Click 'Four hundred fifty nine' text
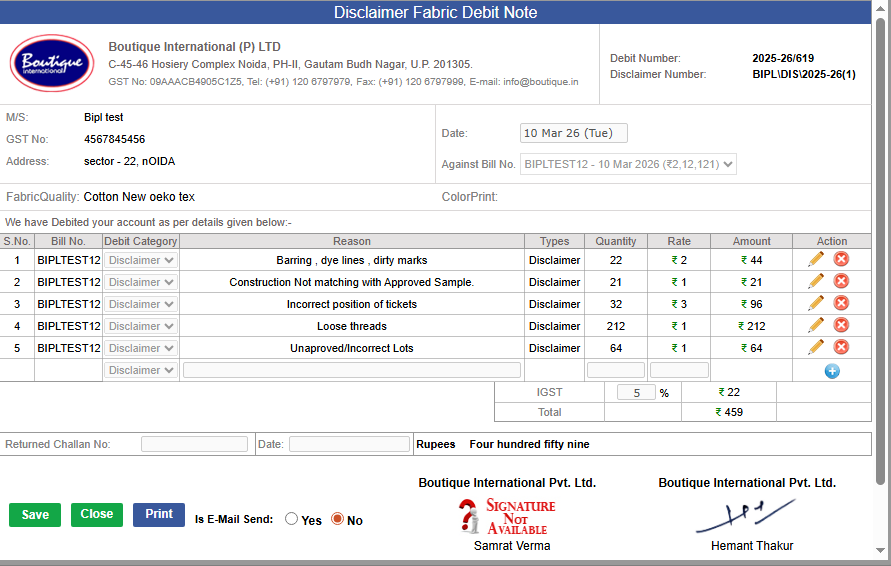The image size is (891, 566). click(529, 444)
